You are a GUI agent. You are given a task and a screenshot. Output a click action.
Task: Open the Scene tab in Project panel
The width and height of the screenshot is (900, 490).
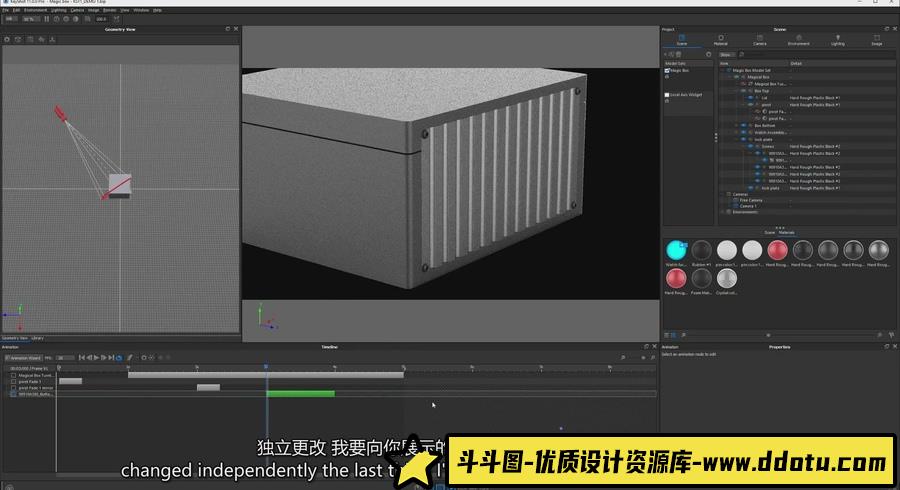point(681,40)
